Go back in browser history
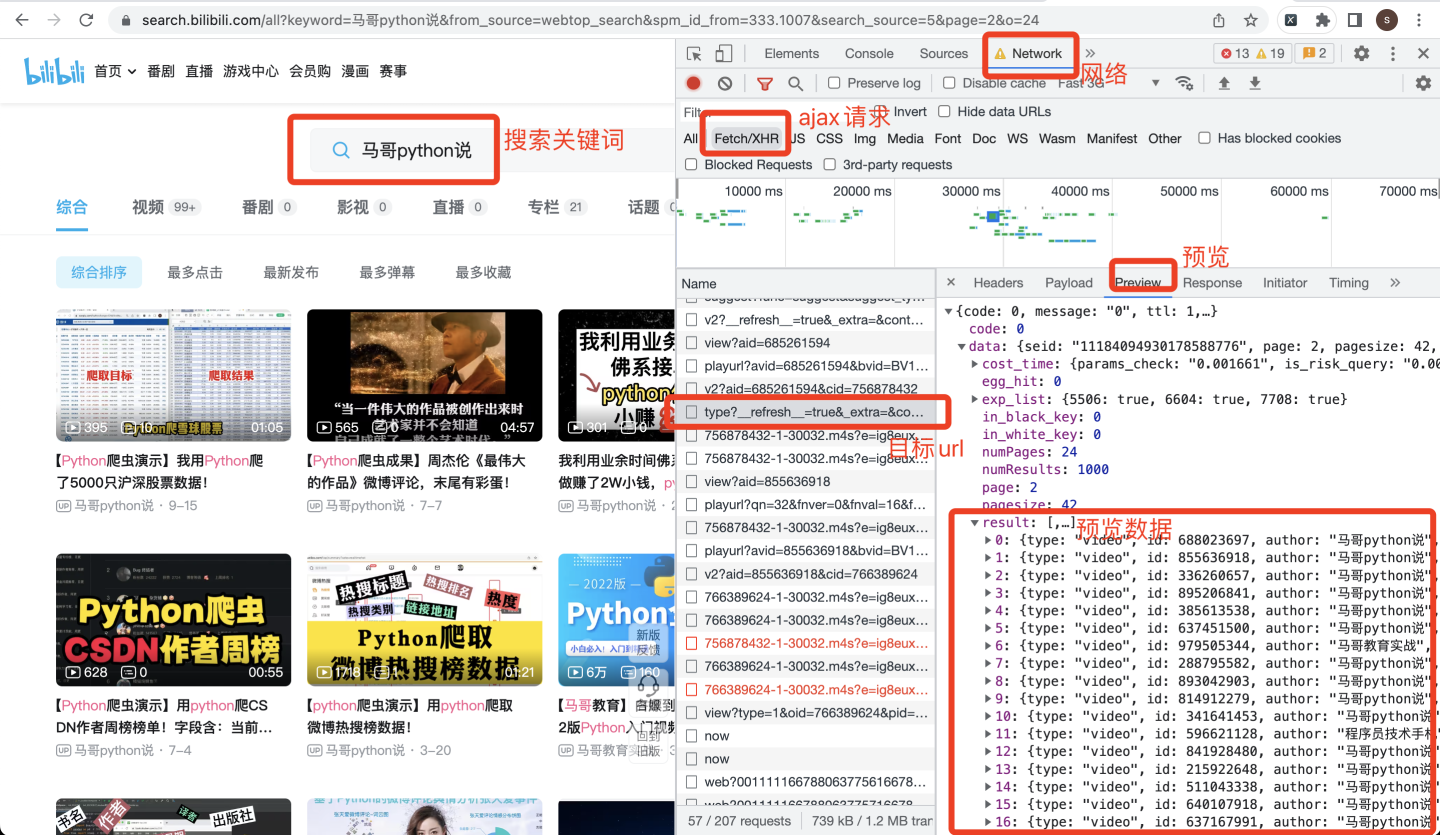1440x835 pixels. [x=23, y=20]
